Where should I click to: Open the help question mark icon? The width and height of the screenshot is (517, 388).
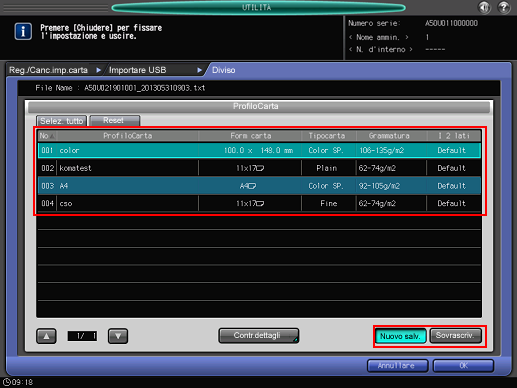(x=504, y=7)
